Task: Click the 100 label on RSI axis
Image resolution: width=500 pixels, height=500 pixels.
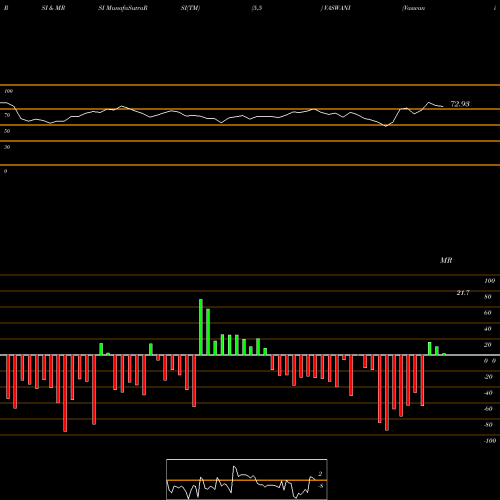Action: pos(9,91)
